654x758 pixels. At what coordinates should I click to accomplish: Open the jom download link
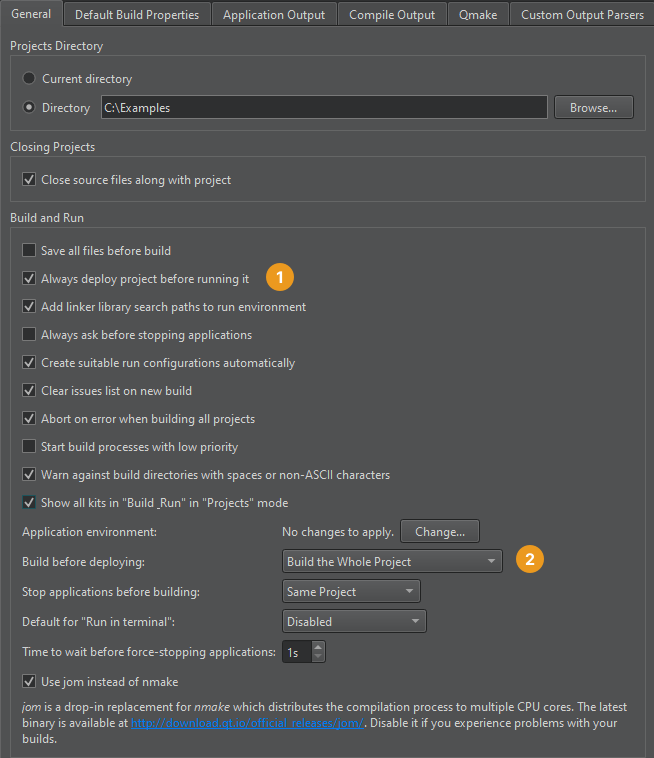coord(247,723)
